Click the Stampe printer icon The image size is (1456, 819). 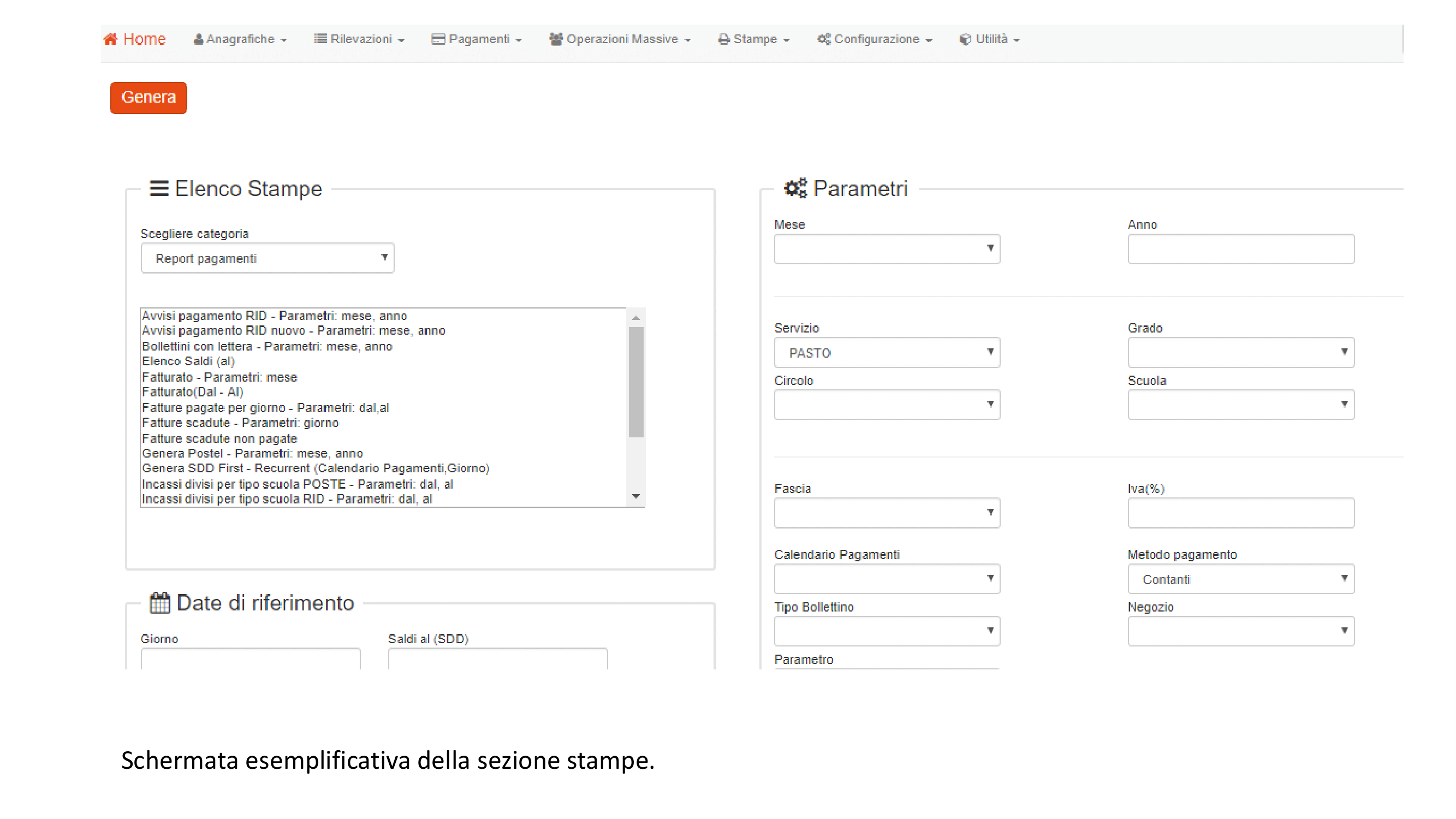coord(723,39)
